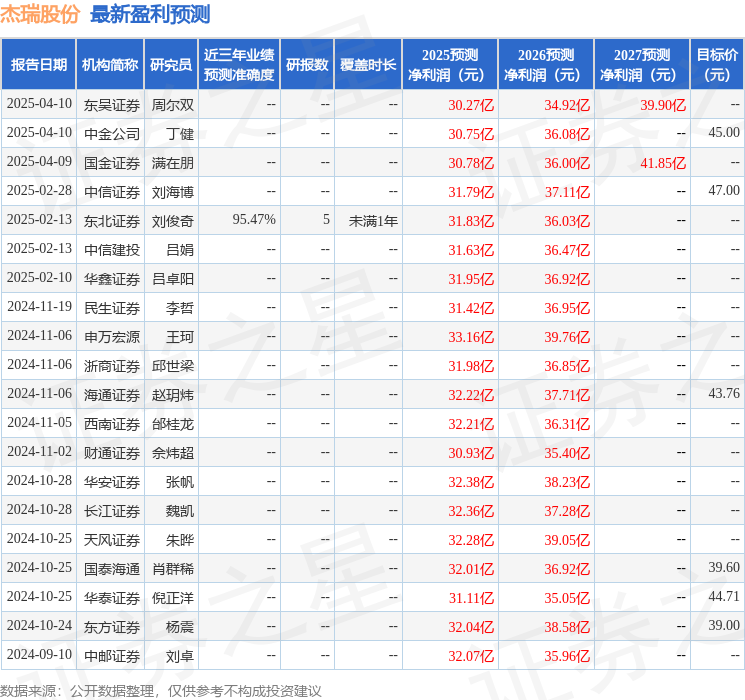Click analyst name 周尔双
The image size is (745, 700).
pyautogui.click(x=173, y=105)
